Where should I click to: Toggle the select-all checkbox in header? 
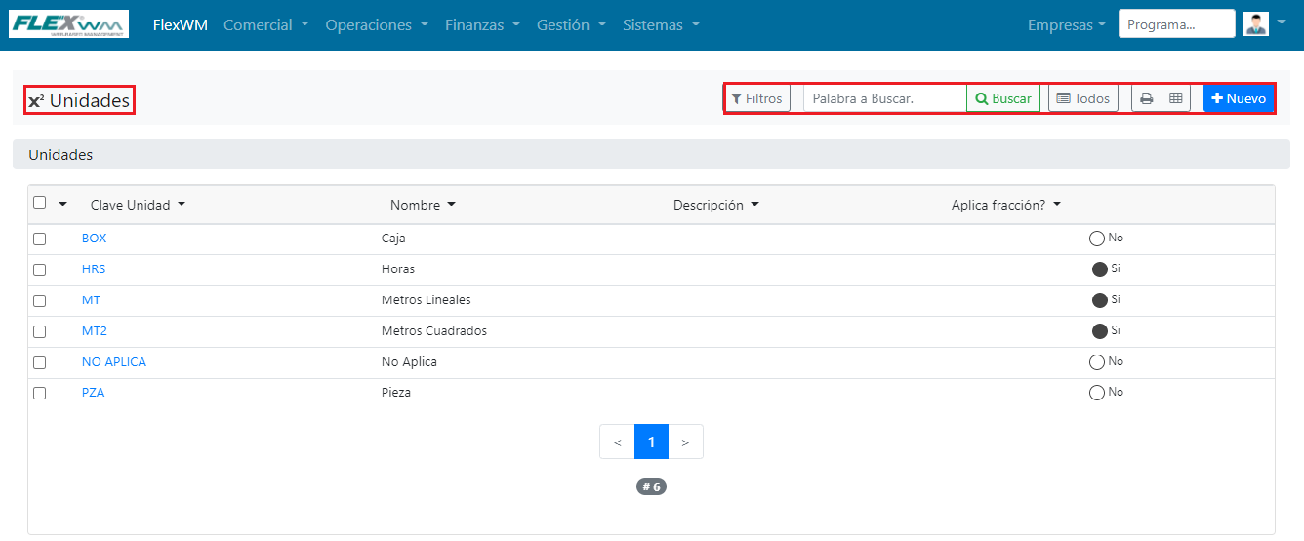(40, 202)
